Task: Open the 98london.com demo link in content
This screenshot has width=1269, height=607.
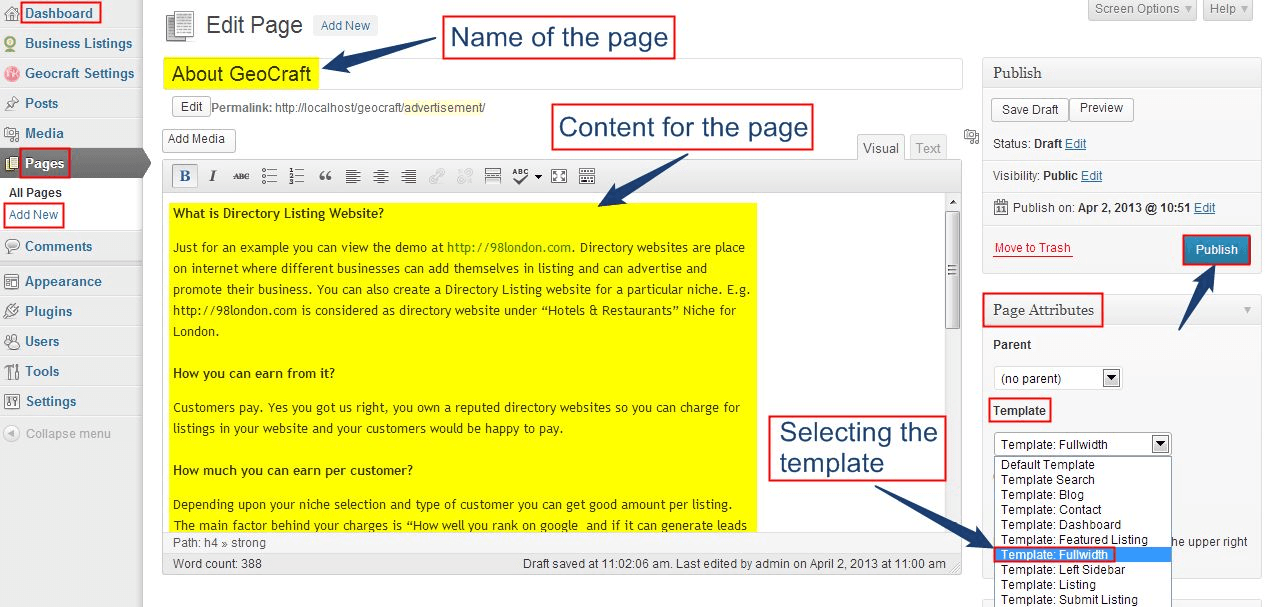Action: 509,247
